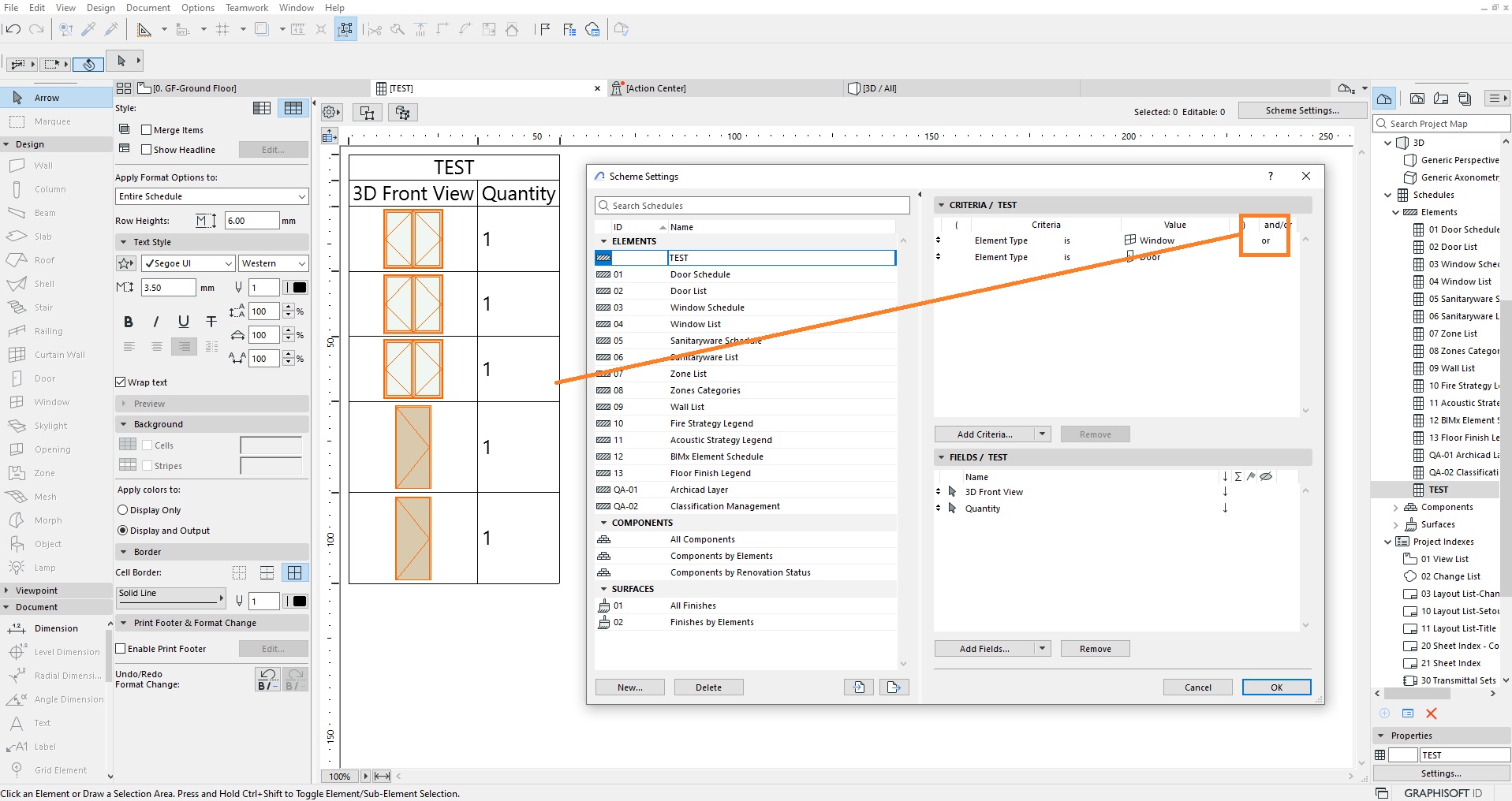Open the Teamwork menu

(247, 8)
